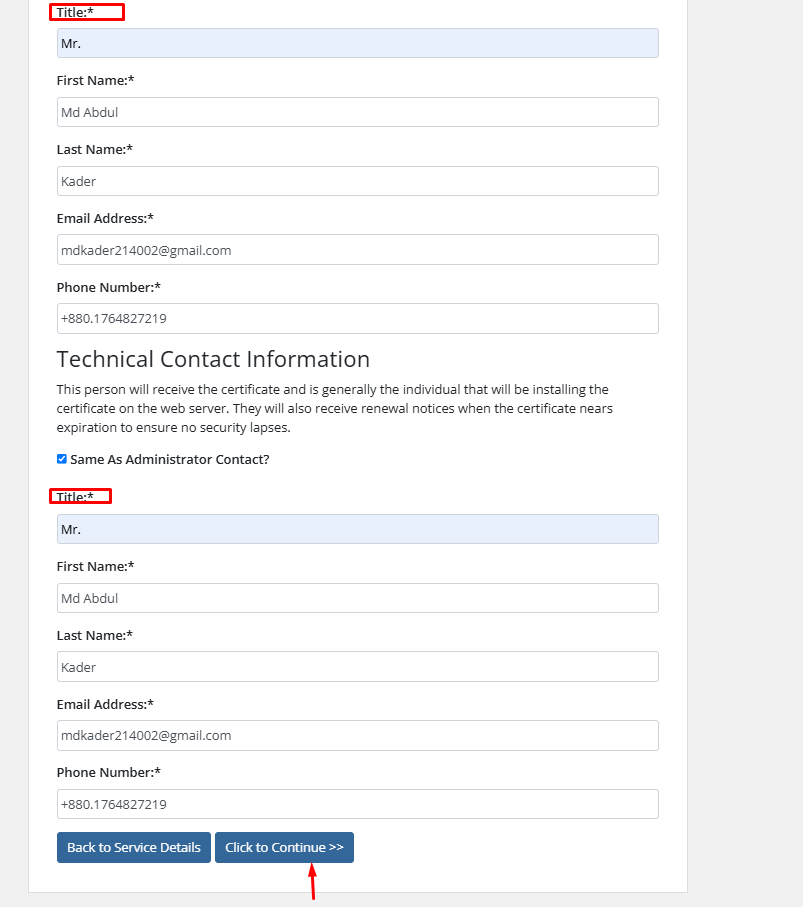Toggle the Same As Administrator Contact checkbox
The width and height of the screenshot is (803, 907).
pyautogui.click(x=62, y=459)
